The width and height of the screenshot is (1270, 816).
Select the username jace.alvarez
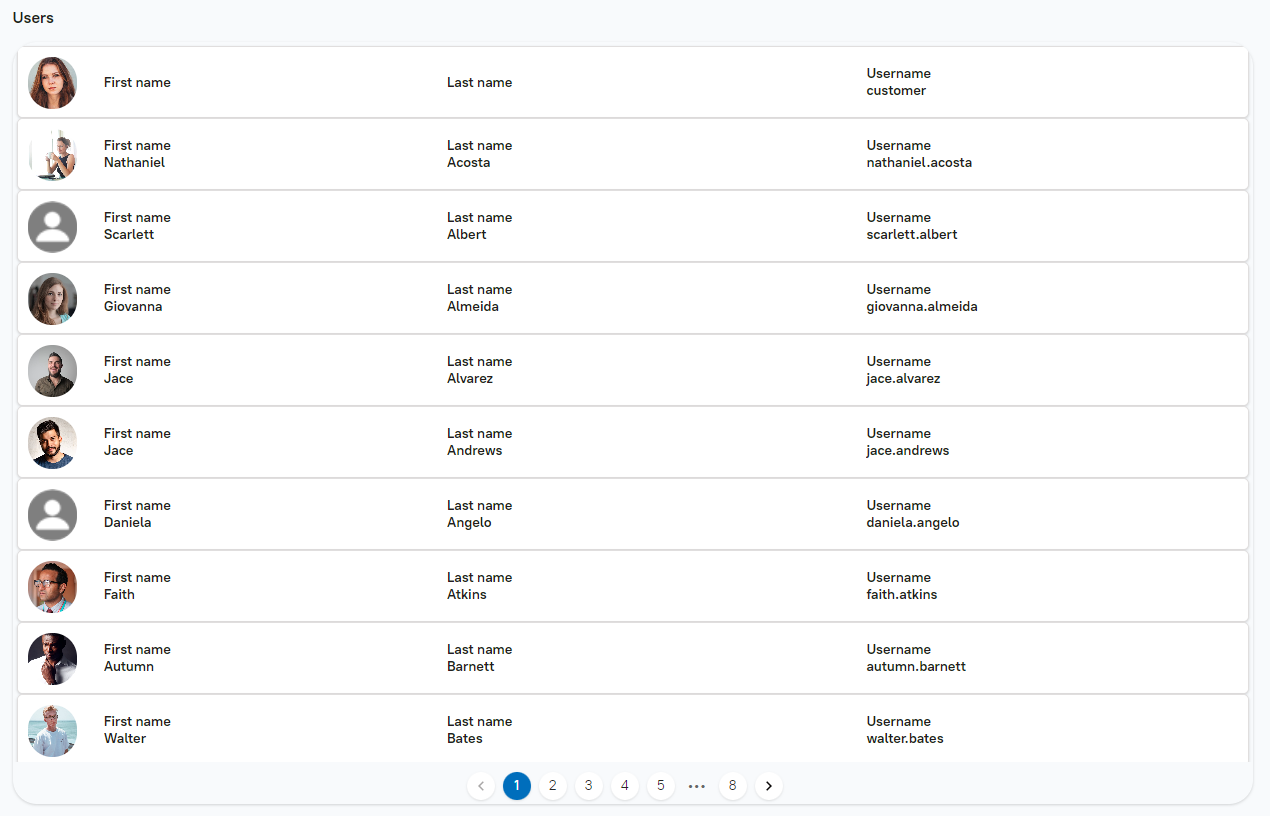click(x=903, y=378)
